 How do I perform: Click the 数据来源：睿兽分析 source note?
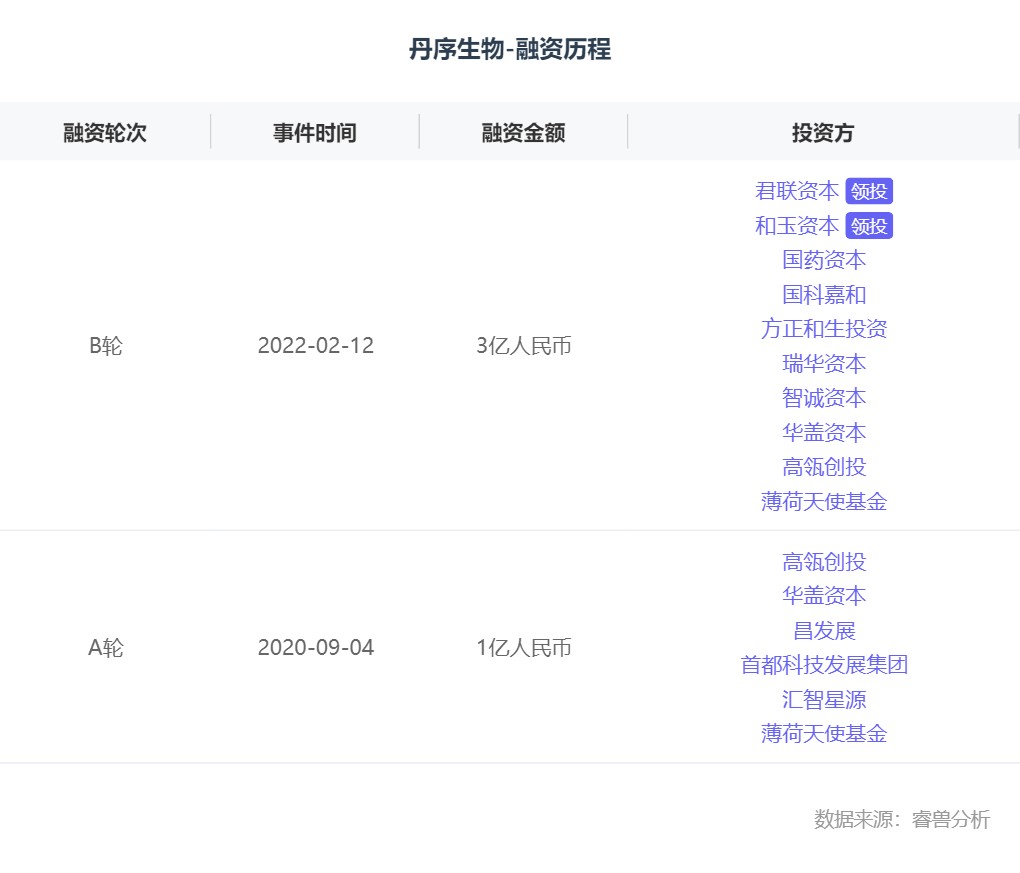(x=902, y=820)
